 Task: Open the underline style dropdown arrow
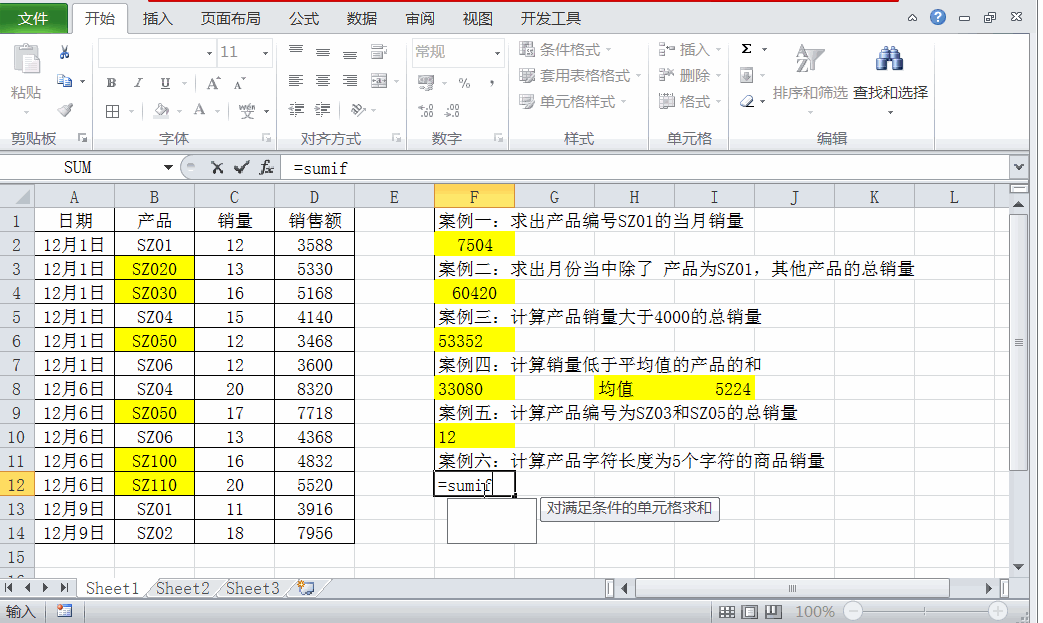coord(184,84)
